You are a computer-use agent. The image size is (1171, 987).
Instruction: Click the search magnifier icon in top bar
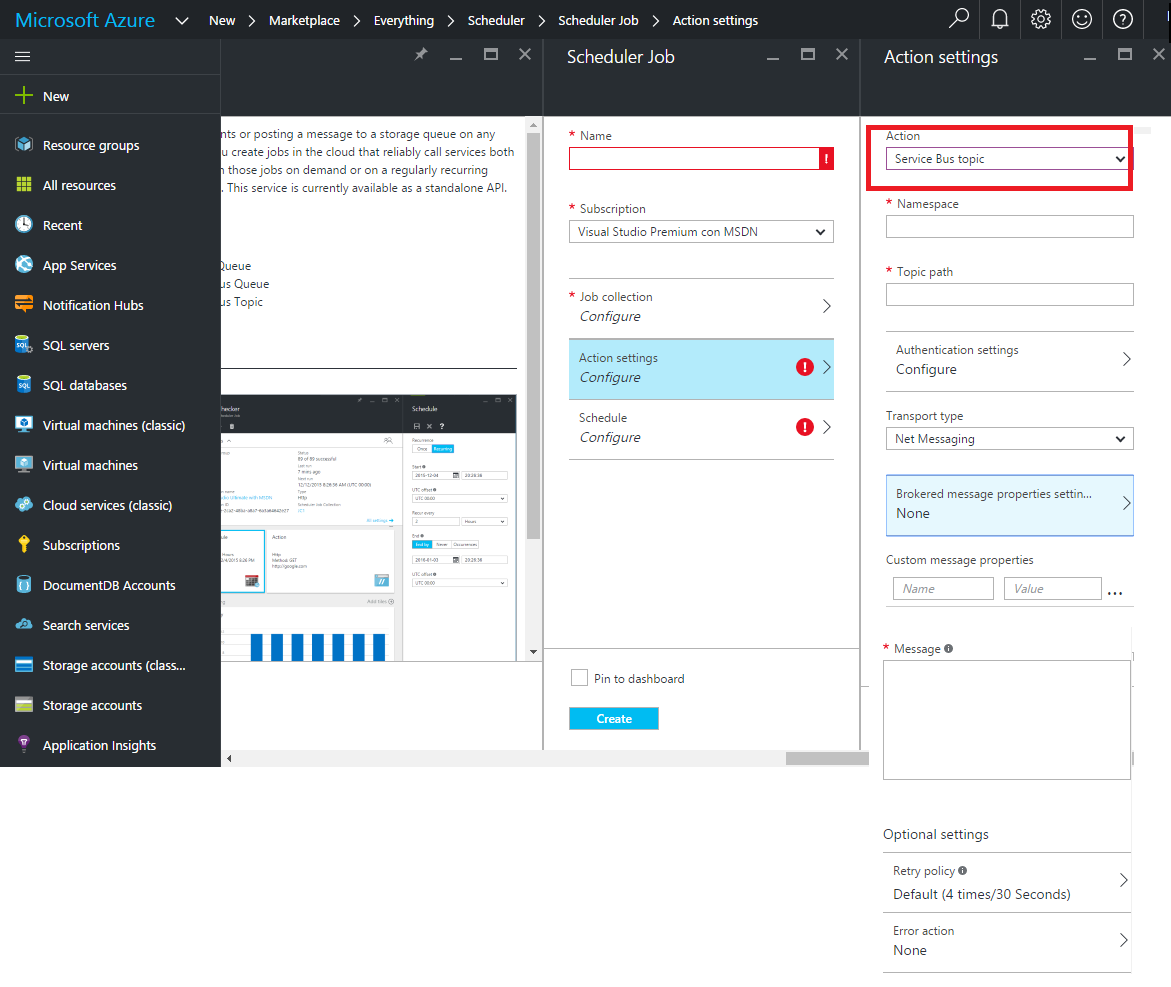tap(959, 19)
